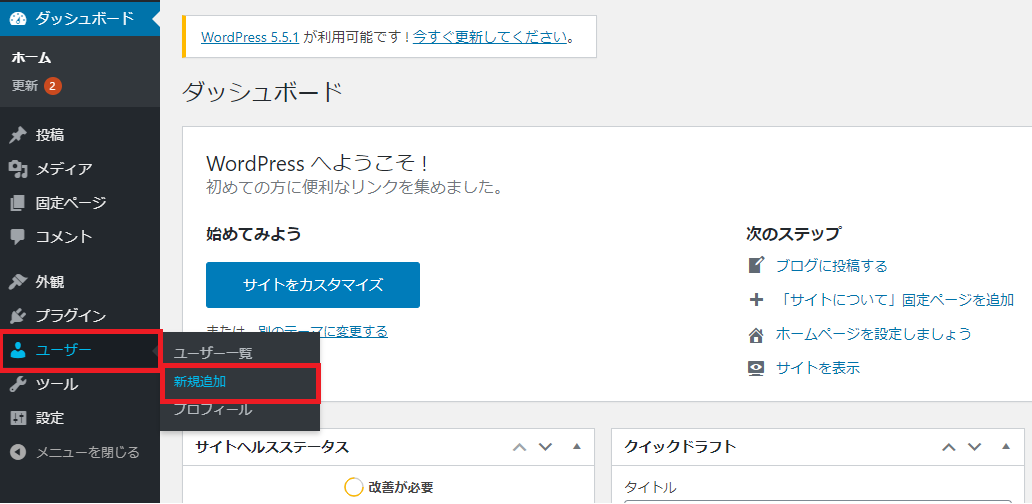Click the Plugins plug icon
Screen dimensions: 1032x504
click(18, 316)
